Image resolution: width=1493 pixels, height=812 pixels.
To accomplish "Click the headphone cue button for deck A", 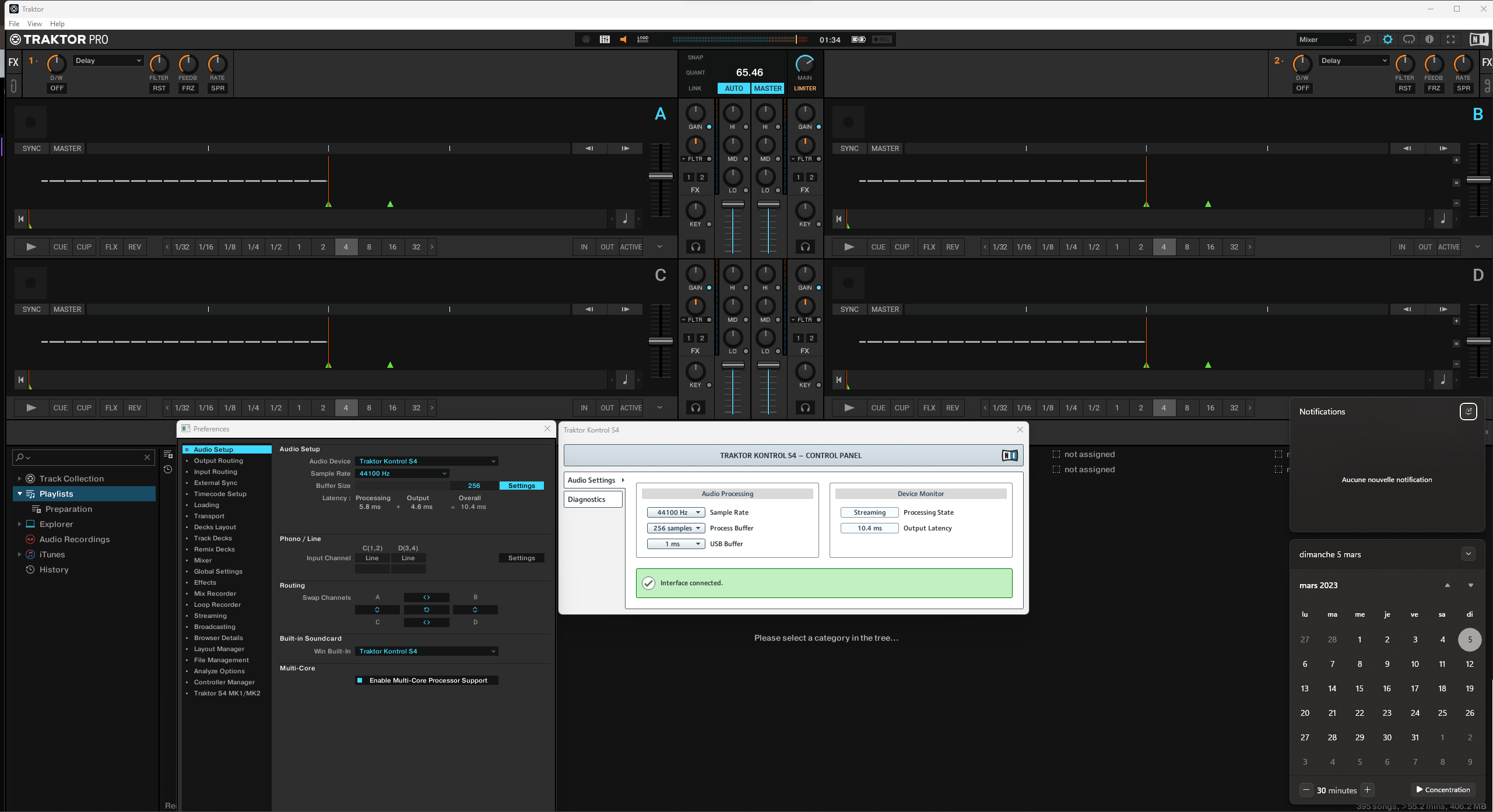I will click(x=695, y=247).
